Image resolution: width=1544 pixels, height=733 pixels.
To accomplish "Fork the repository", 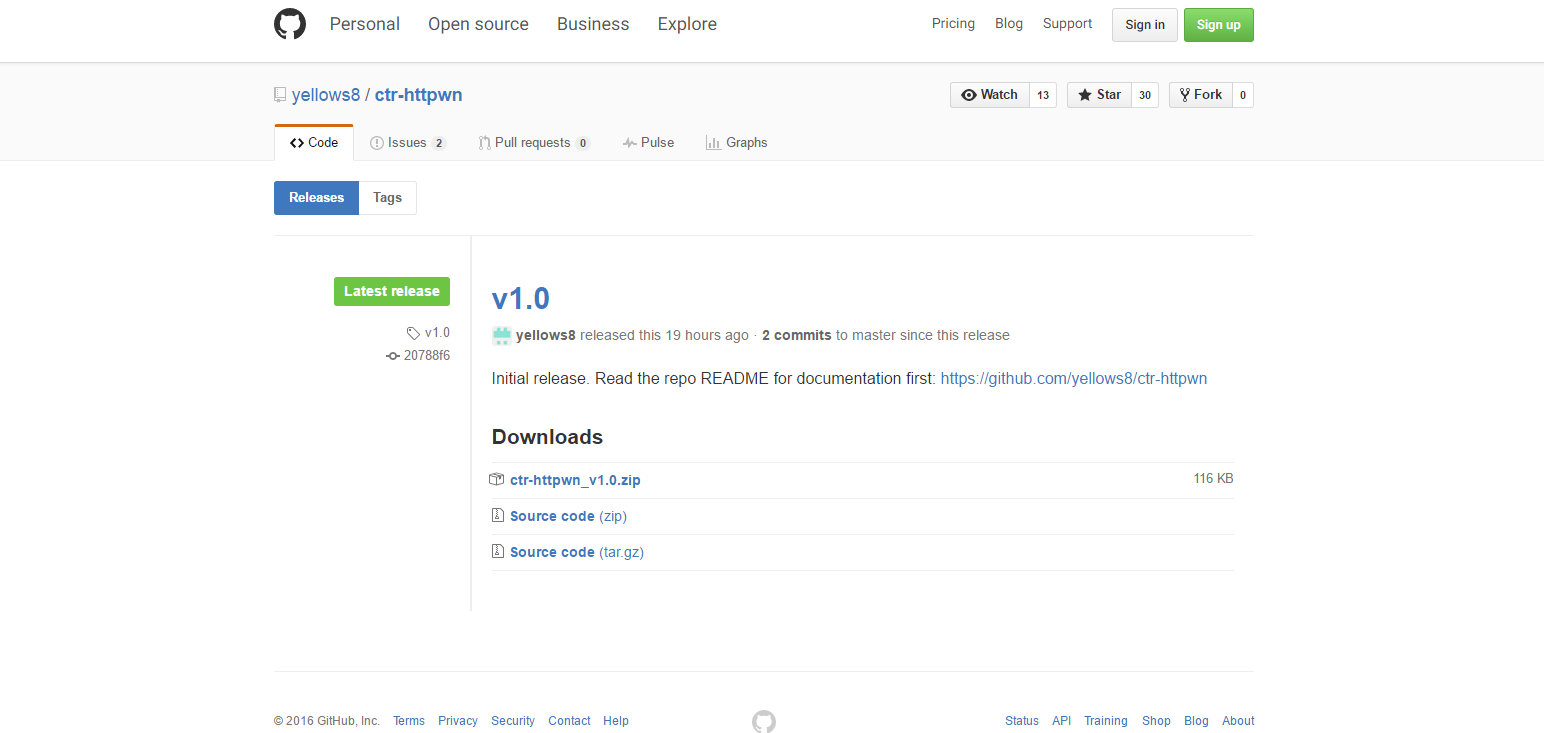I will 1200,95.
